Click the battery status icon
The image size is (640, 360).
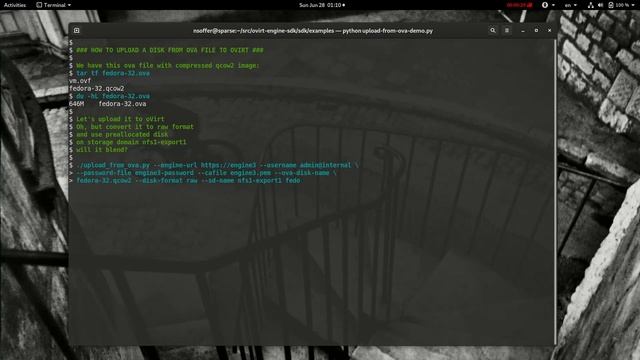pyautogui.click(x=611, y=5)
